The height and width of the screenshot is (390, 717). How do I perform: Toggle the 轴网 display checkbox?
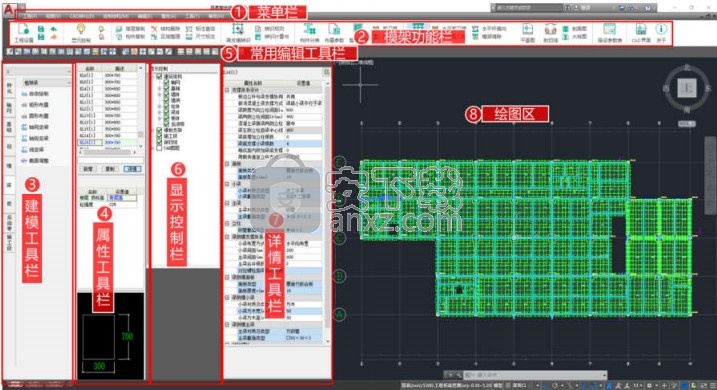[x=166, y=82]
